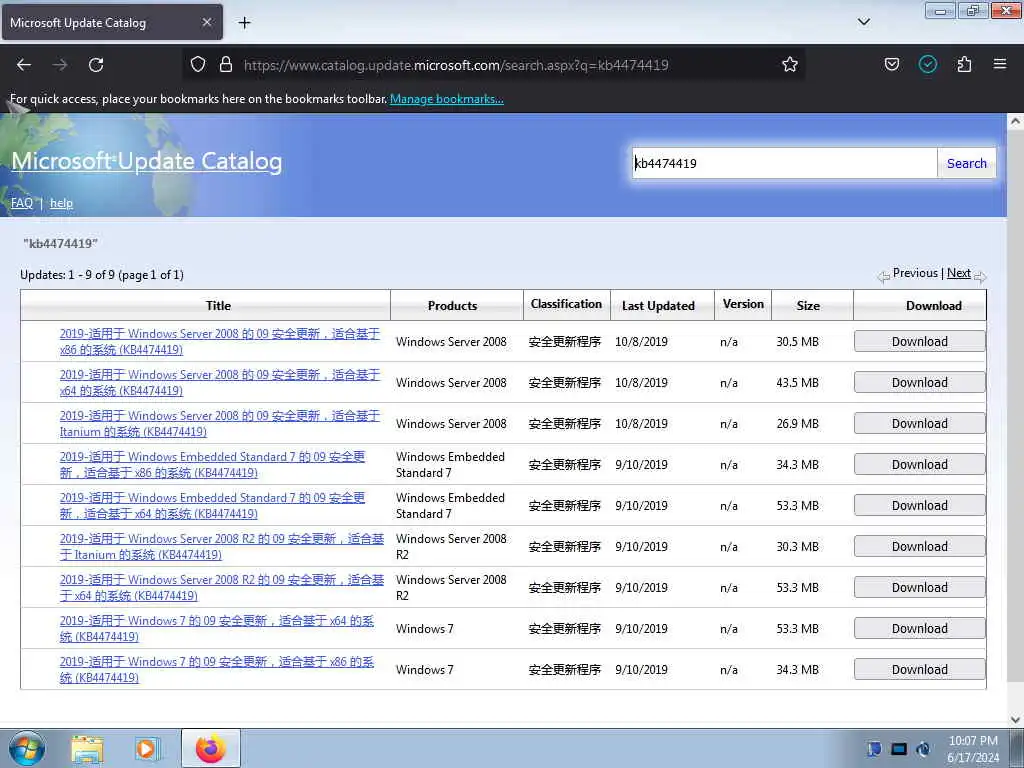1024x768 pixels.
Task: Open Windows 7 x86 update link
Action: [217, 669]
